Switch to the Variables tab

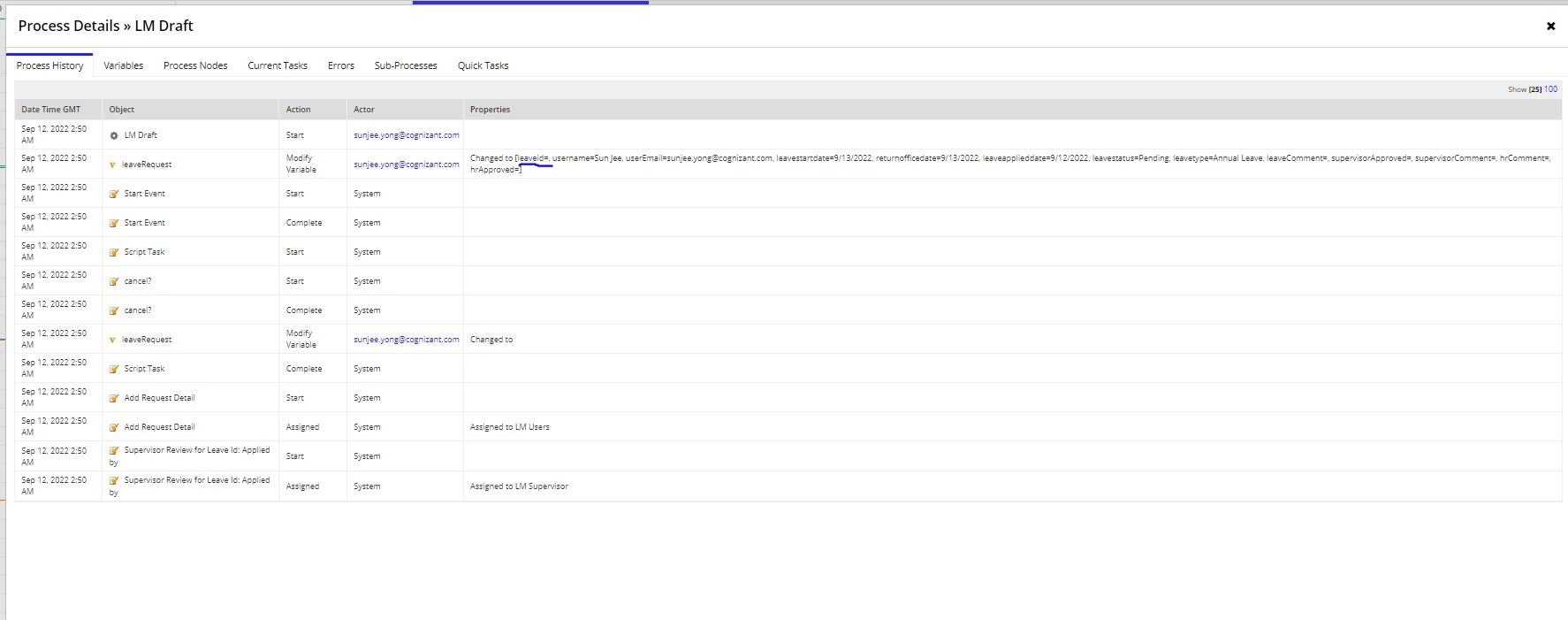tap(123, 65)
